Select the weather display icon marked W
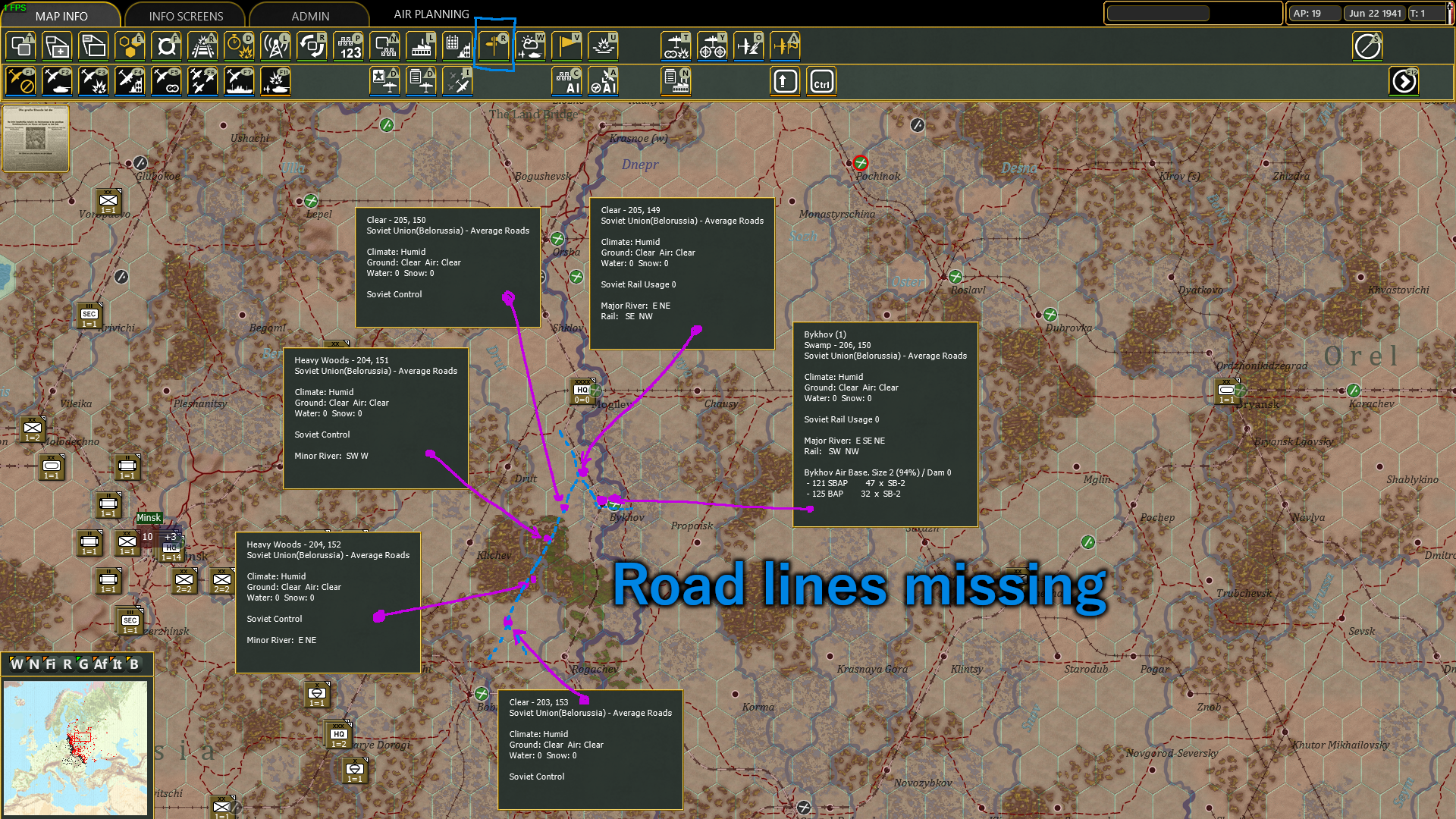 point(530,45)
